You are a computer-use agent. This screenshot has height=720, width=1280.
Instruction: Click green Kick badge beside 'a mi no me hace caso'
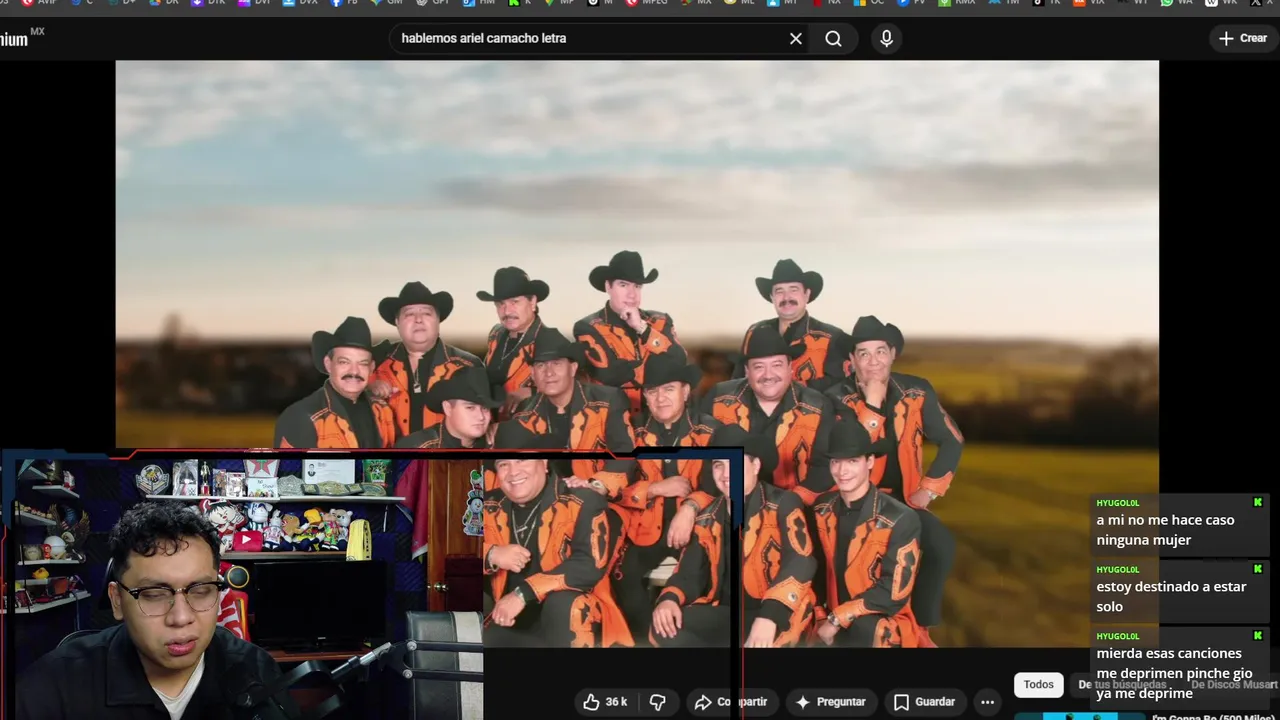pyautogui.click(x=1258, y=502)
